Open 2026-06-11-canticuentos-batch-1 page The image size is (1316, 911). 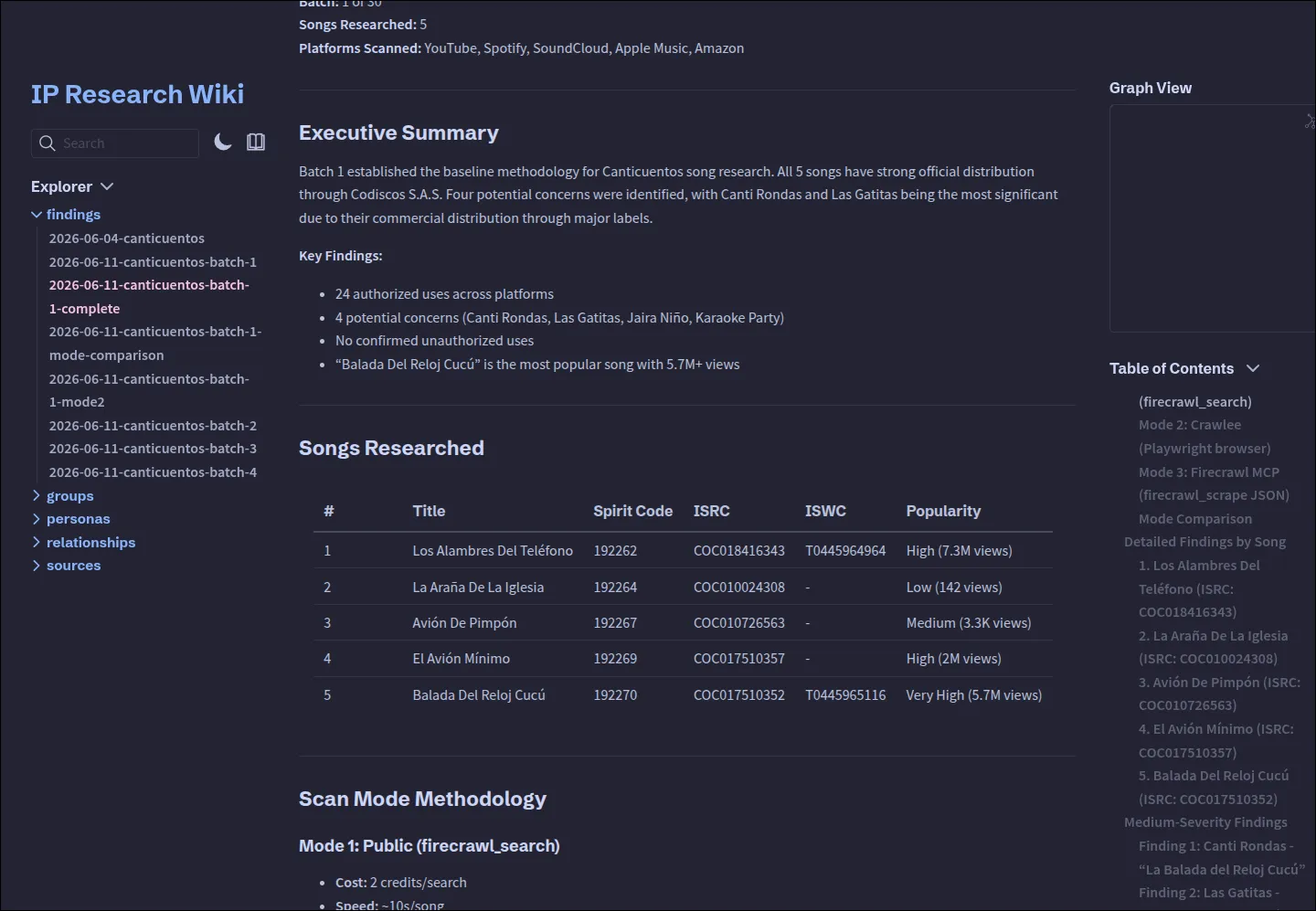coord(153,262)
